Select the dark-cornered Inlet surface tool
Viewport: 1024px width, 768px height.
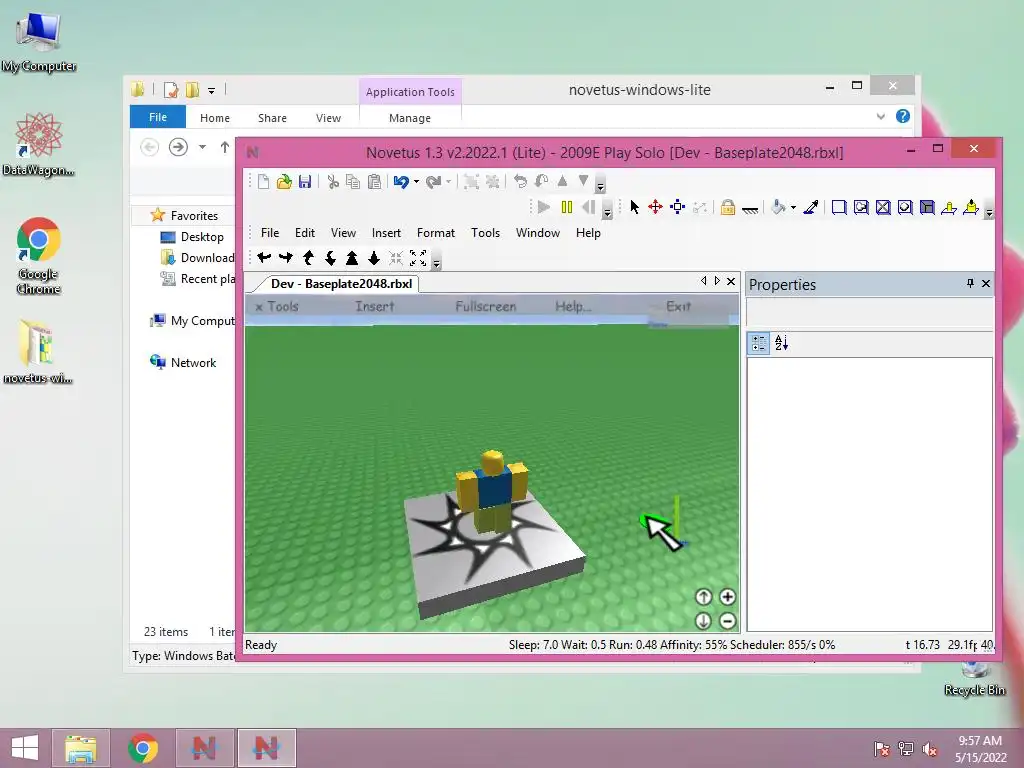click(x=927, y=208)
